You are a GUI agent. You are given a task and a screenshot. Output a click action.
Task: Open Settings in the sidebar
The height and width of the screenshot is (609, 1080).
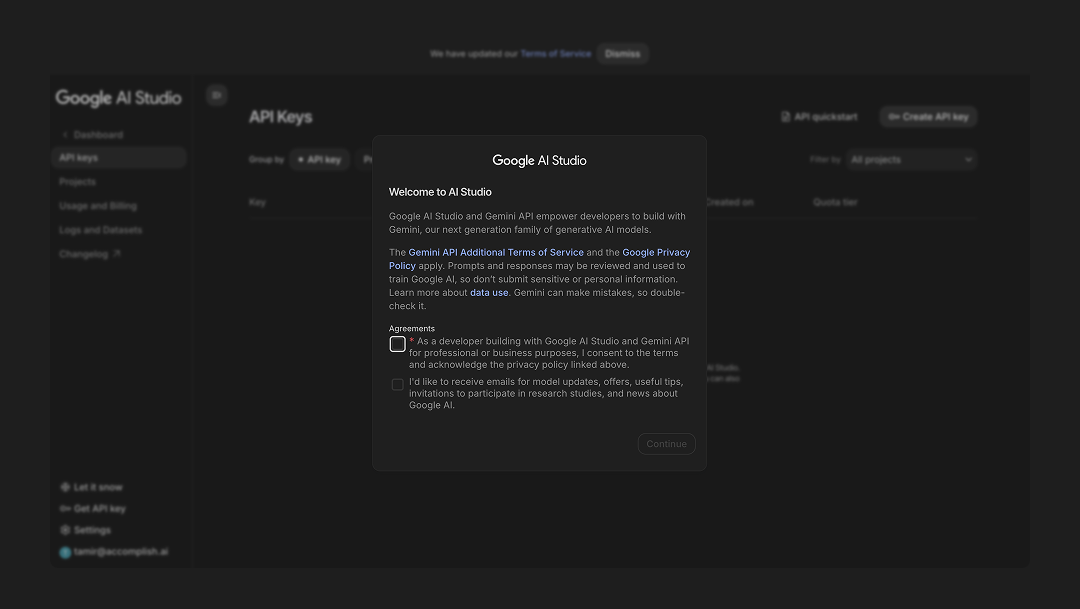tap(85, 530)
